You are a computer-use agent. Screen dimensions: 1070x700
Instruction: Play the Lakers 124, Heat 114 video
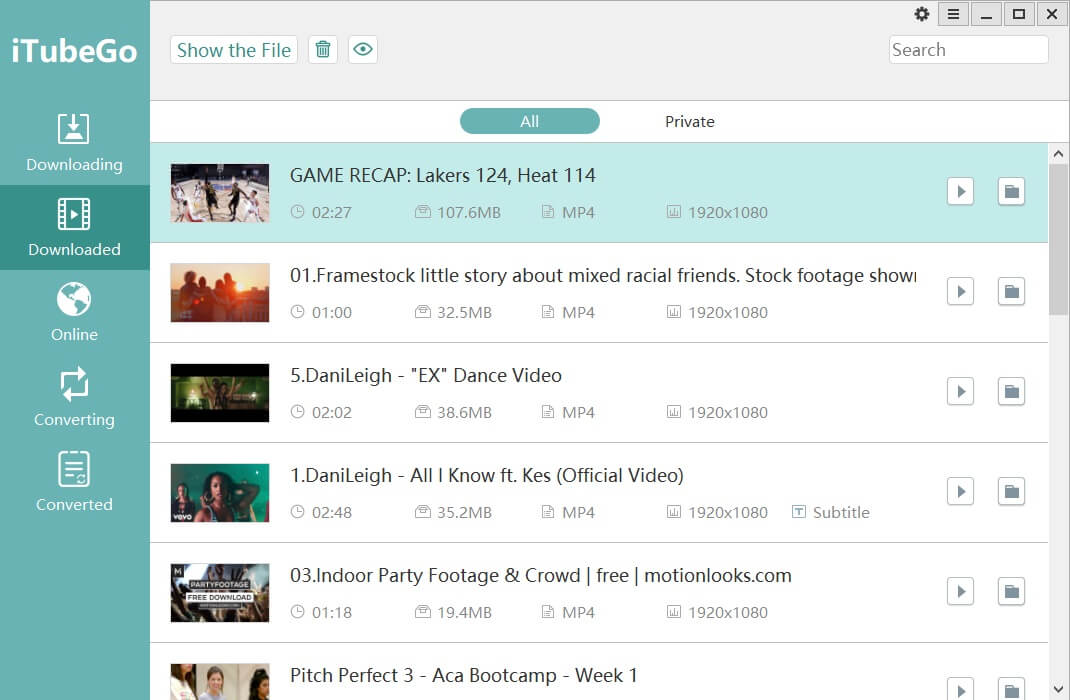coord(960,192)
